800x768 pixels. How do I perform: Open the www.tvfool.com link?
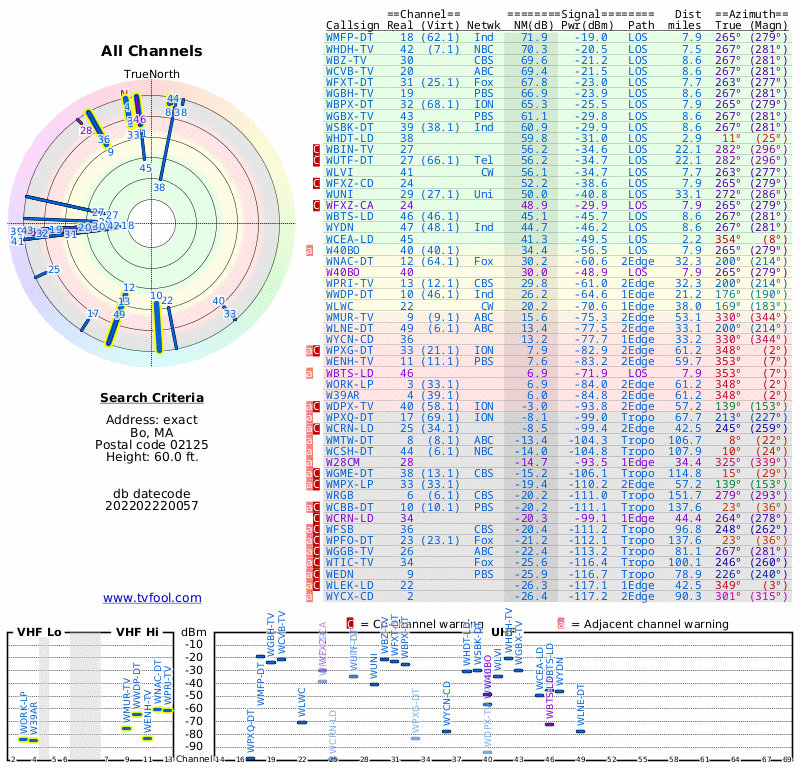pos(152,598)
